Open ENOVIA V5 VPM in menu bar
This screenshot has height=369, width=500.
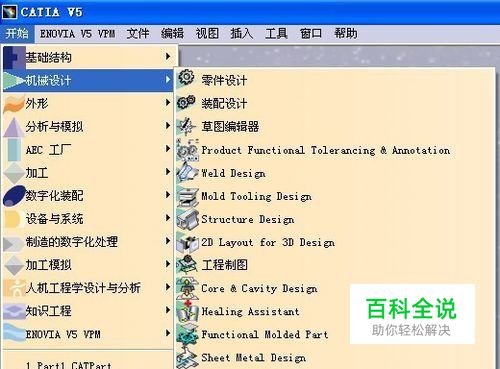click(77, 33)
